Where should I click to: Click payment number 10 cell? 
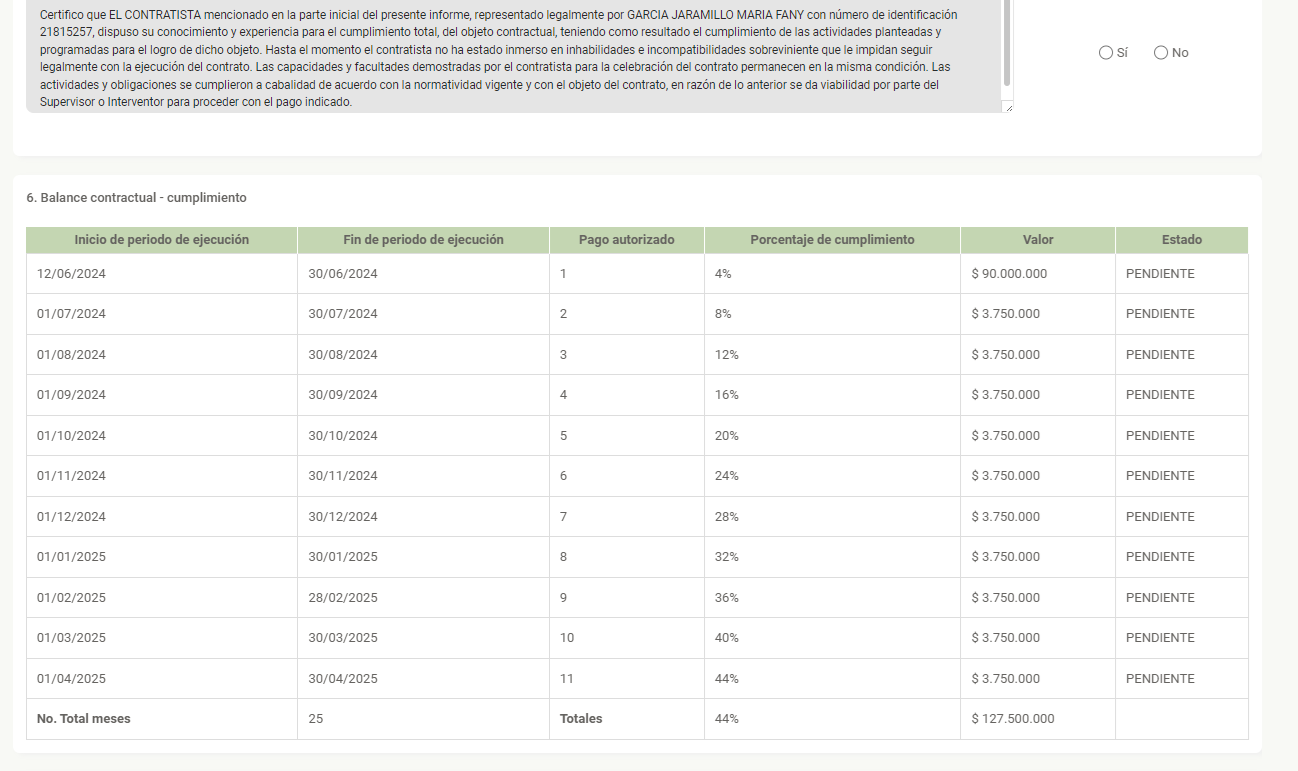click(x=627, y=638)
